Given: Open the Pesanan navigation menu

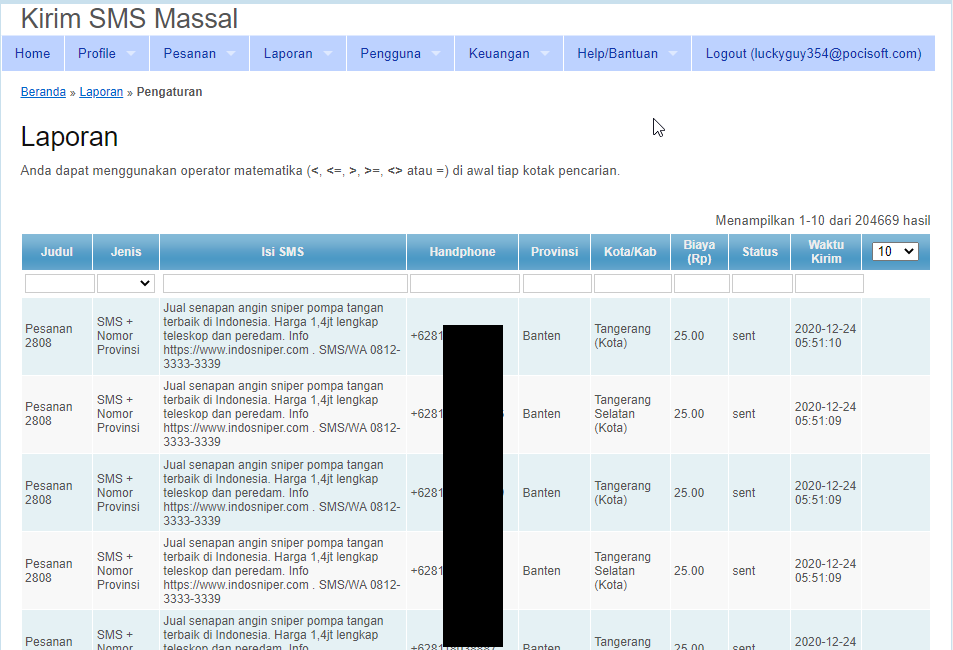Looking at the screenshot, I should (199, 54).
